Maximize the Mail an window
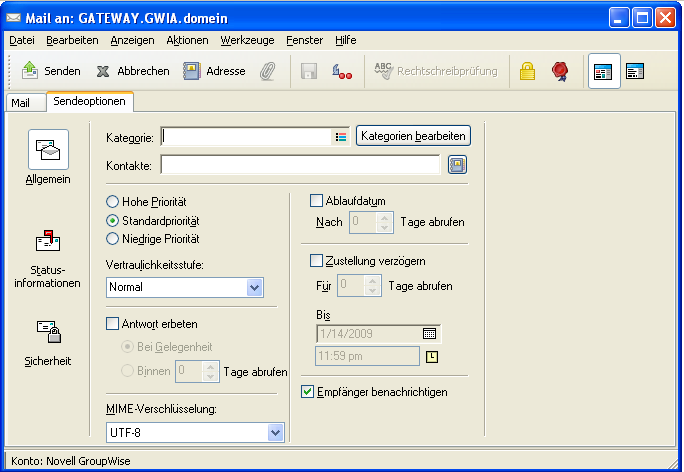The image size is (684, 472). 642,18
